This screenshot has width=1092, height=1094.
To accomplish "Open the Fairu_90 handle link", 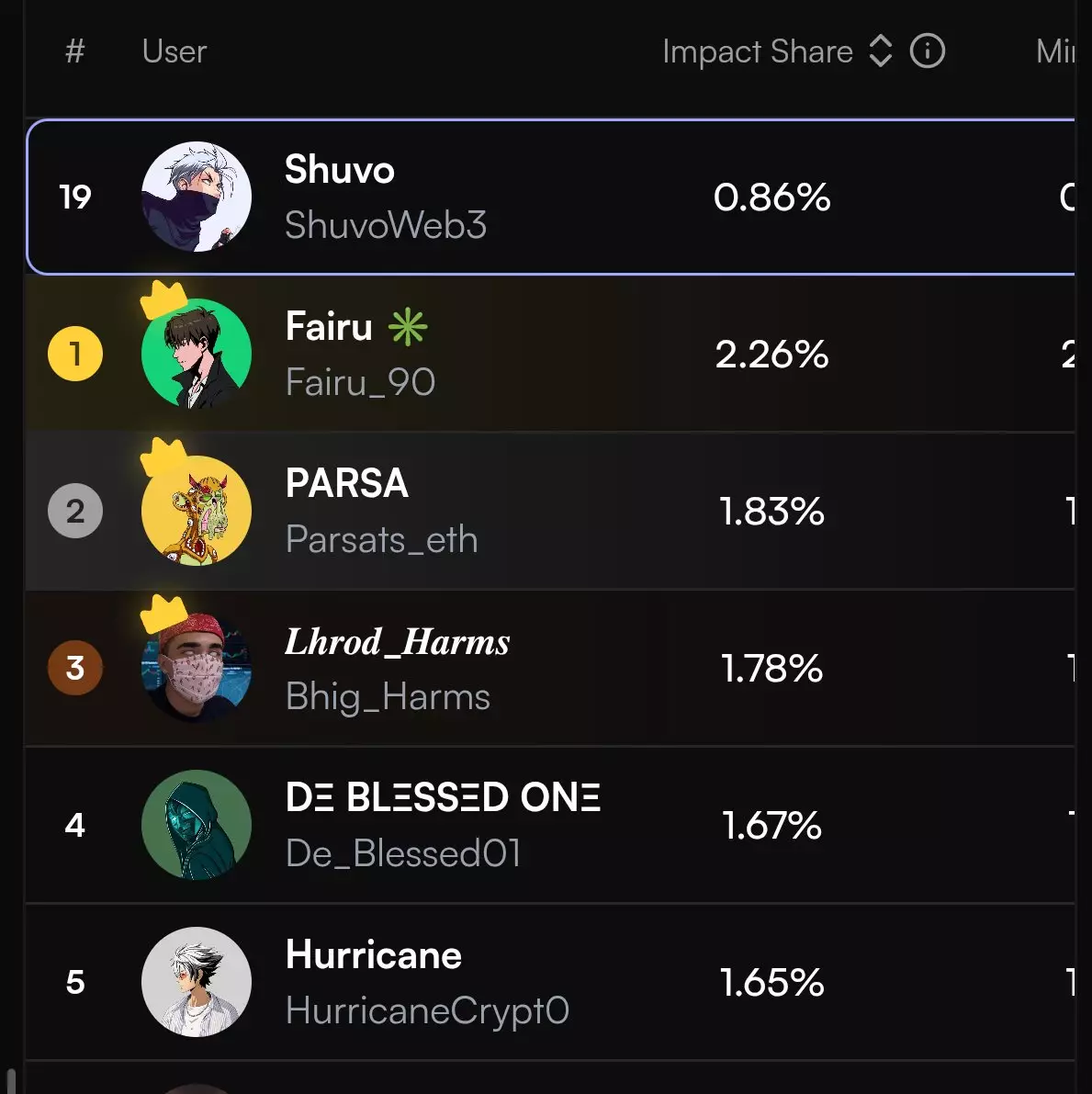I will [360, 382].
